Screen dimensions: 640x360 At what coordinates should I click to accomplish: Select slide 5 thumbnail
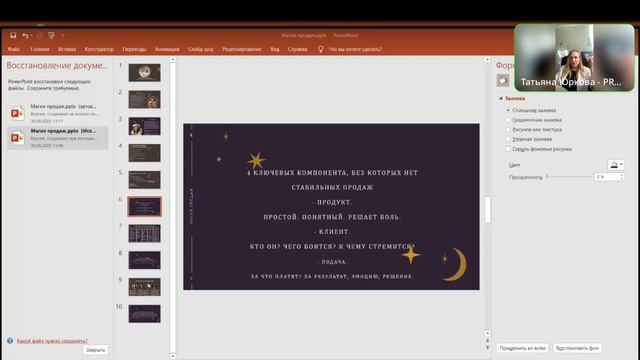coord(144,180)
